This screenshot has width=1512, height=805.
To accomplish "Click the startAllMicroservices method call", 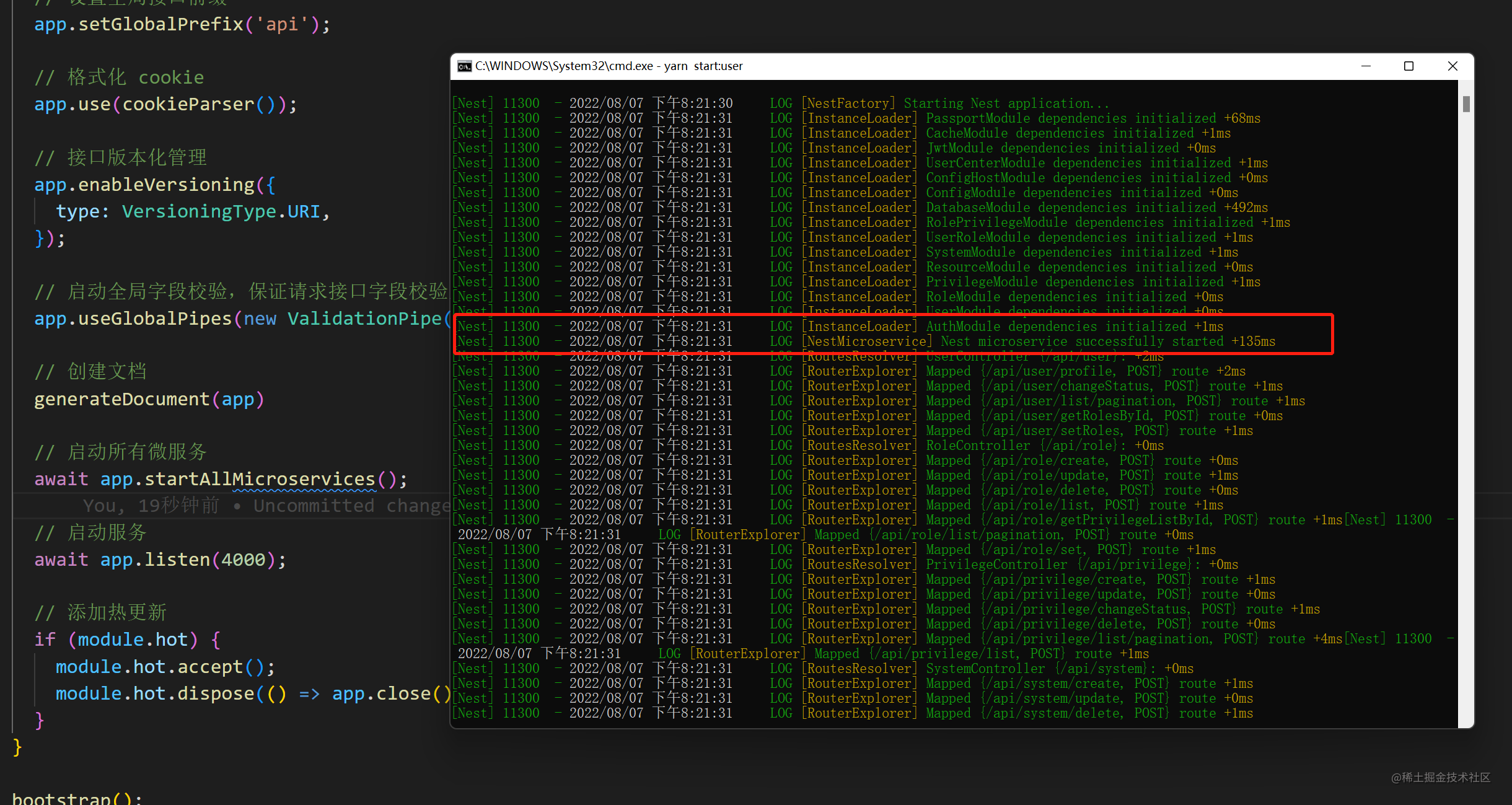I will point(304,479).
